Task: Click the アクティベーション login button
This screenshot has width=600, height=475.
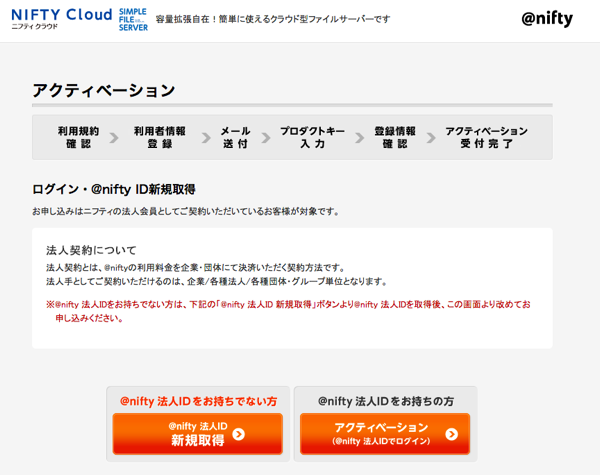Action: (x=385, y=434)
